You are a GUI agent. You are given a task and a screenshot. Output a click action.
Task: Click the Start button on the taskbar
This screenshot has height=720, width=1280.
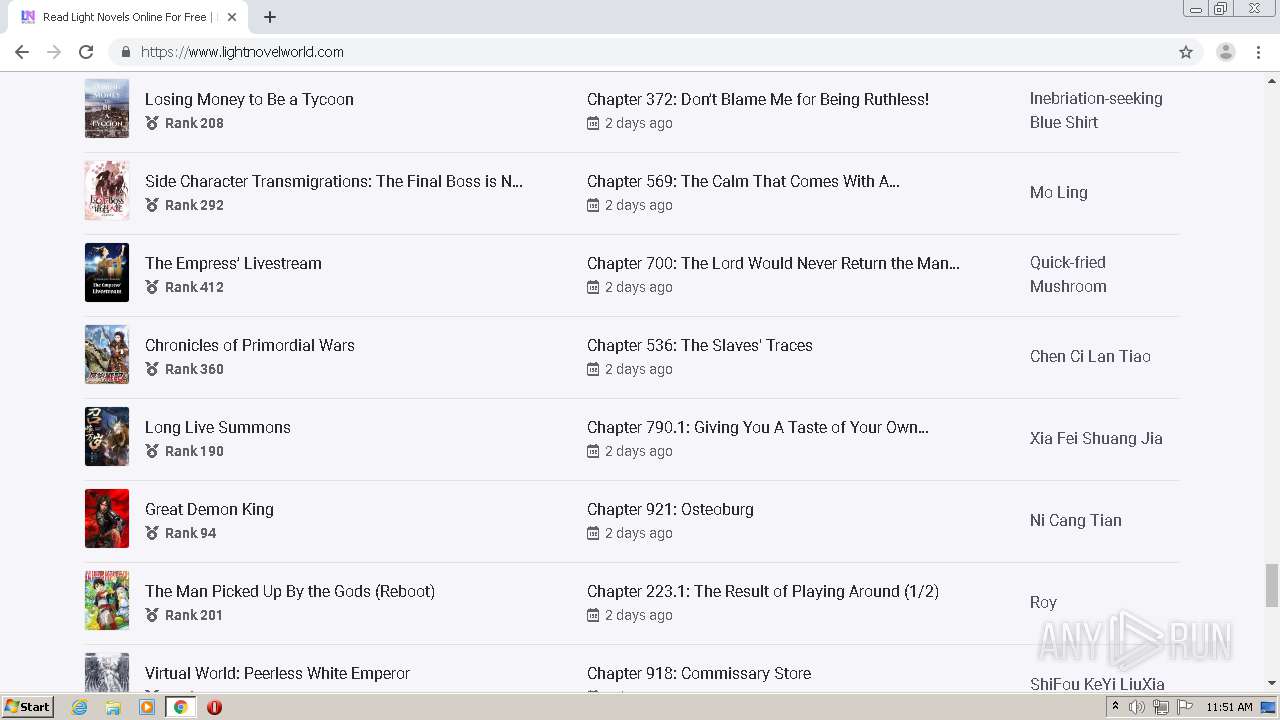[27, 707]
